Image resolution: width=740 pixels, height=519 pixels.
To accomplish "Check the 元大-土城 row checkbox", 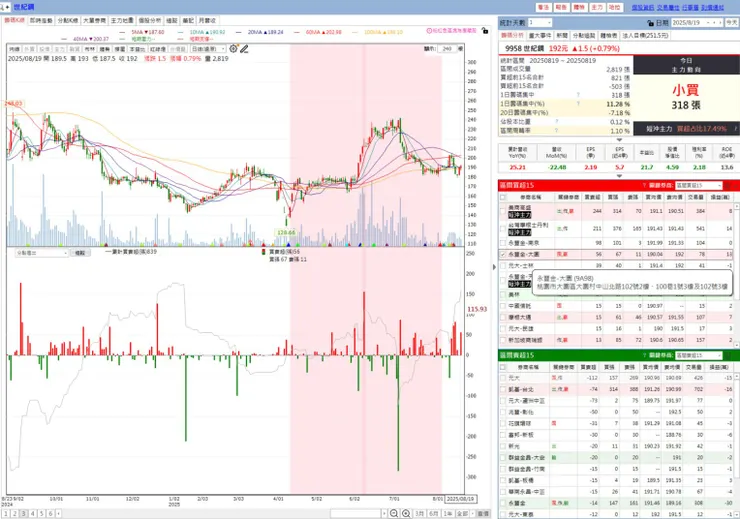I will (503, 266).
